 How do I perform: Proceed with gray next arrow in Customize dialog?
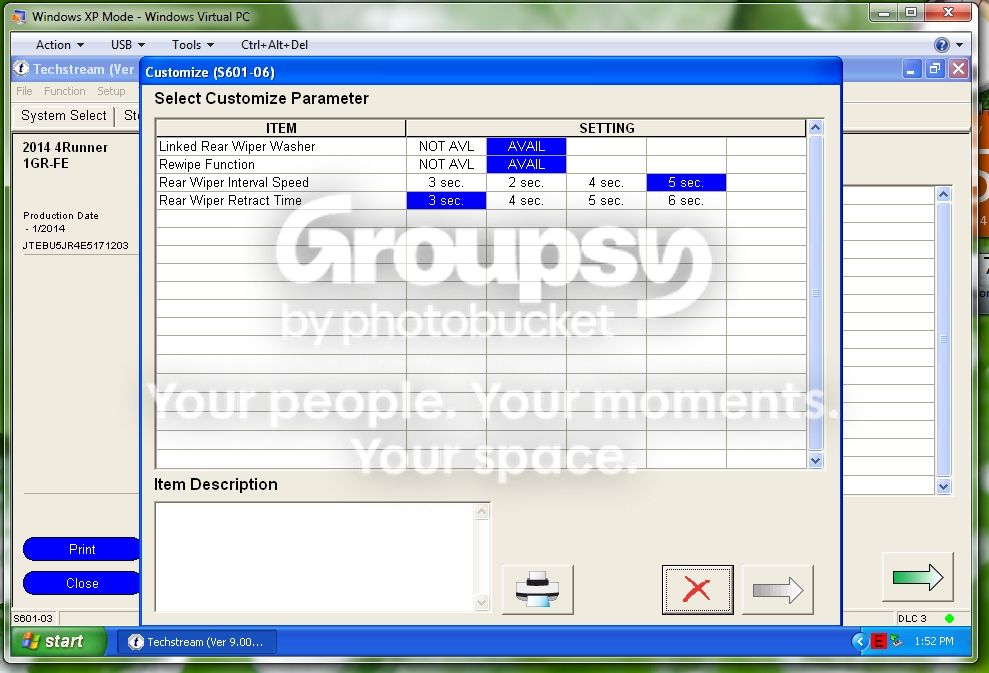[x=778, y=589]
